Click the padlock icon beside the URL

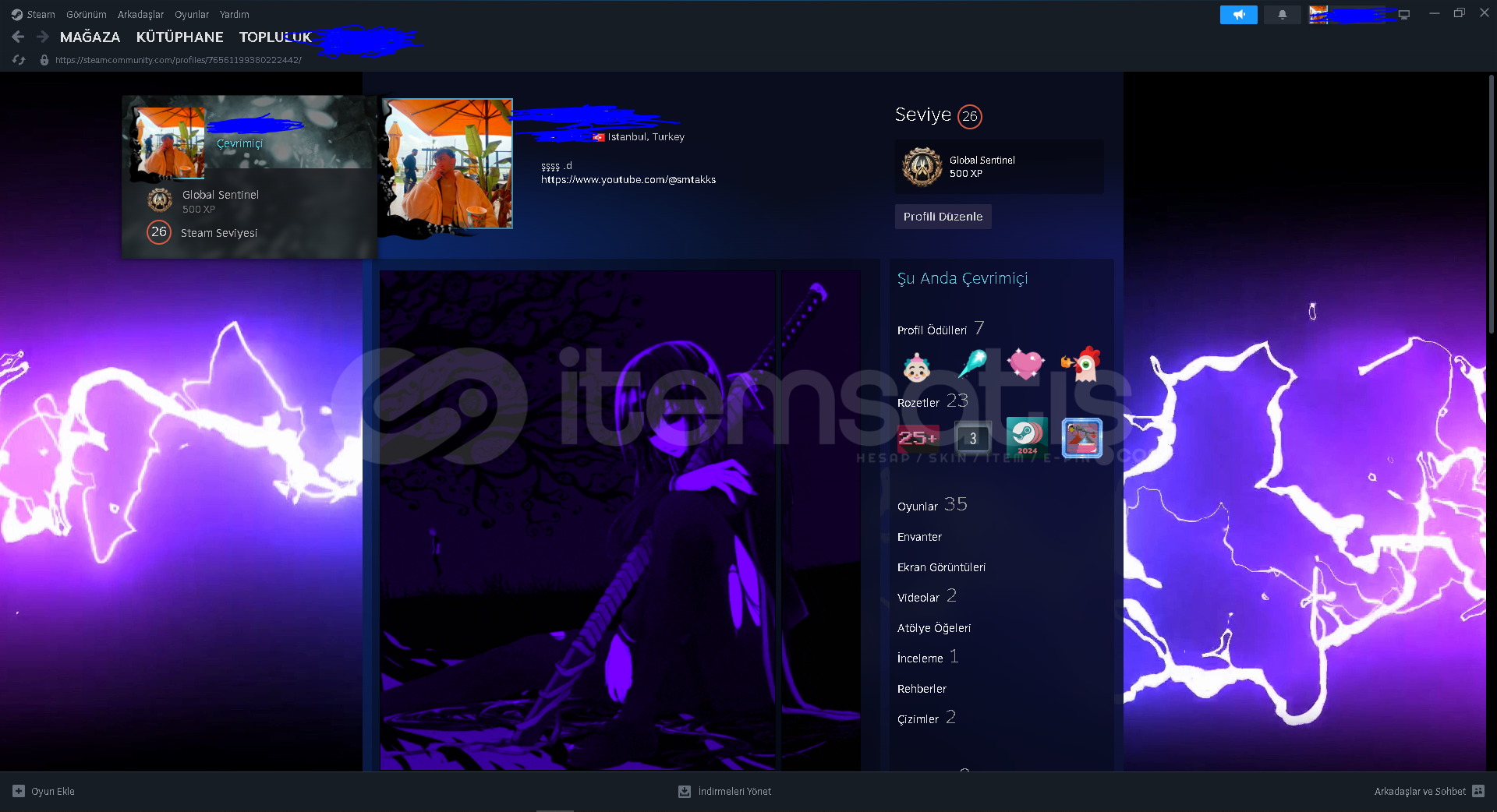(44, 59)
